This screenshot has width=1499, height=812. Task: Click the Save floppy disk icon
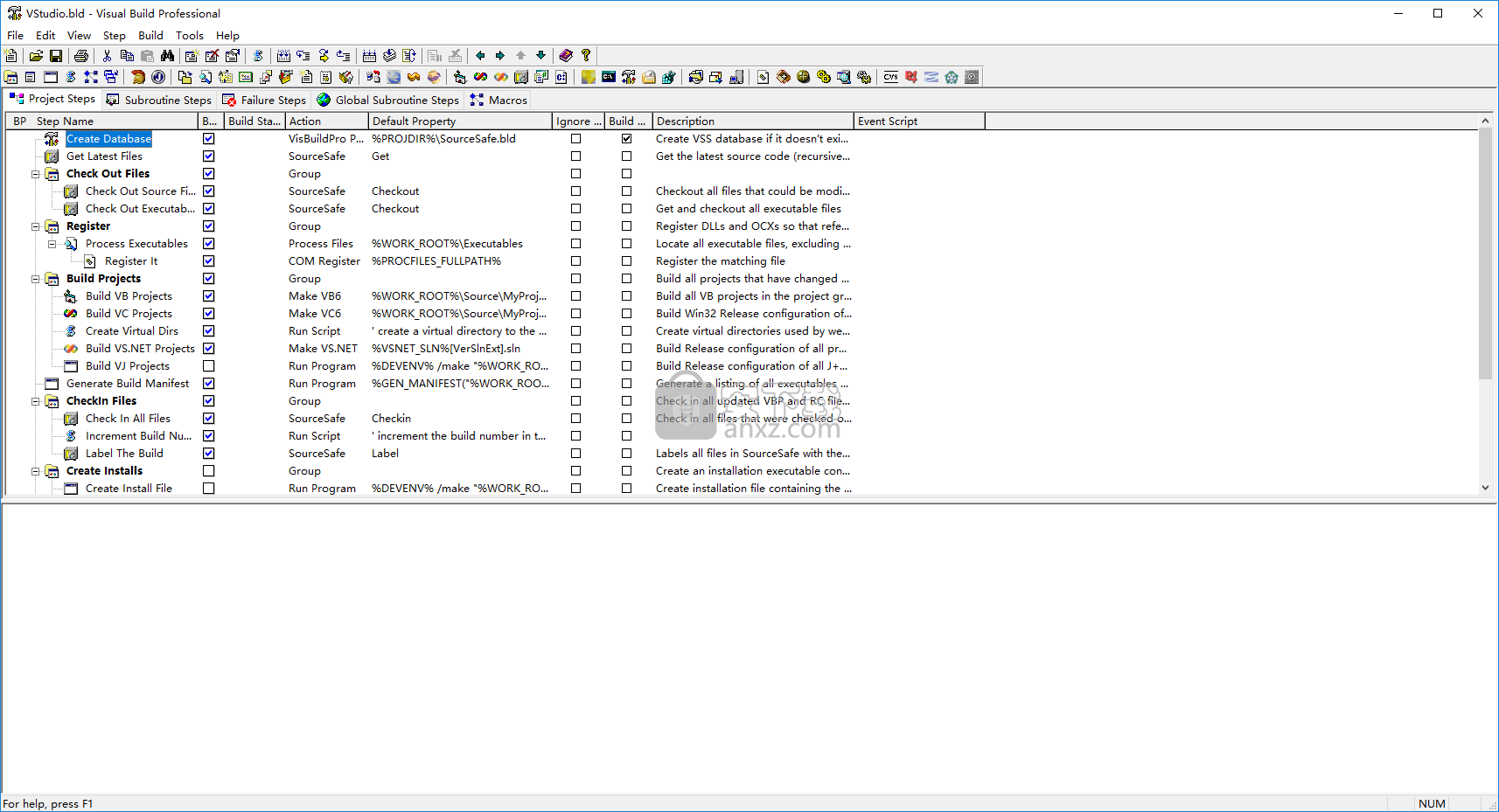coord(56,55)
